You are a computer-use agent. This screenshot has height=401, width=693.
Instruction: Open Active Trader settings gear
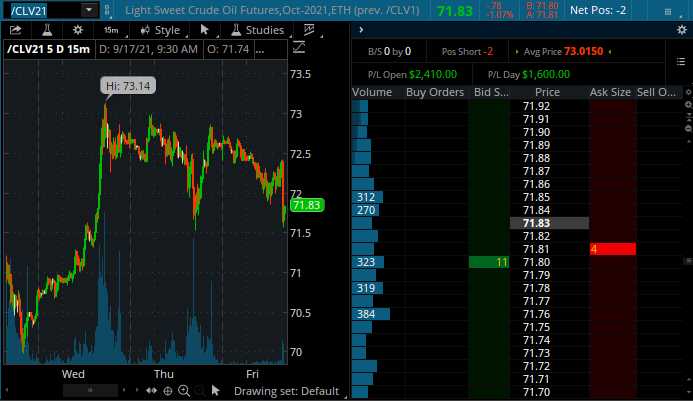click(683, 30)
